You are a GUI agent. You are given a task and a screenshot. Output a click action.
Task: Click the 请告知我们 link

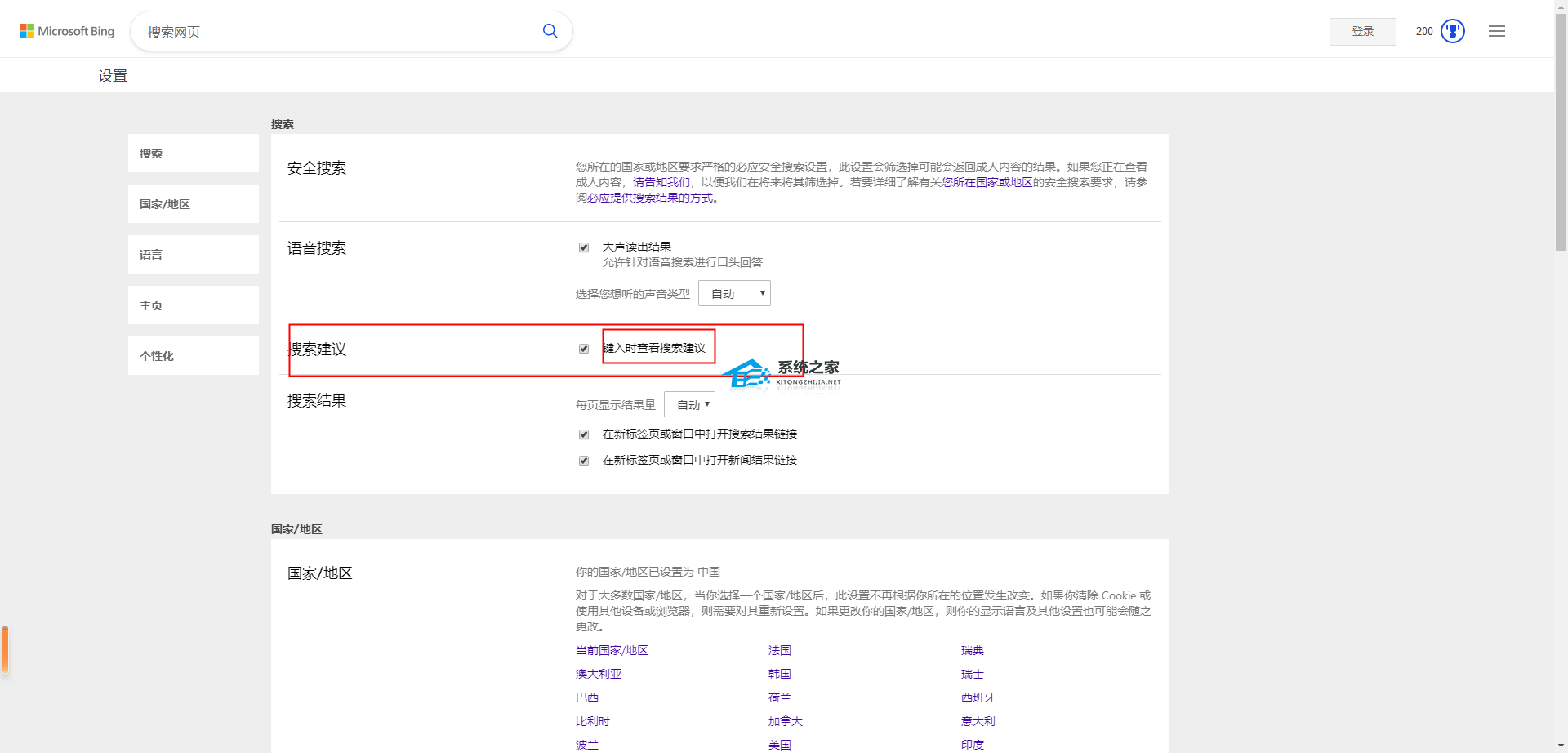661,182
